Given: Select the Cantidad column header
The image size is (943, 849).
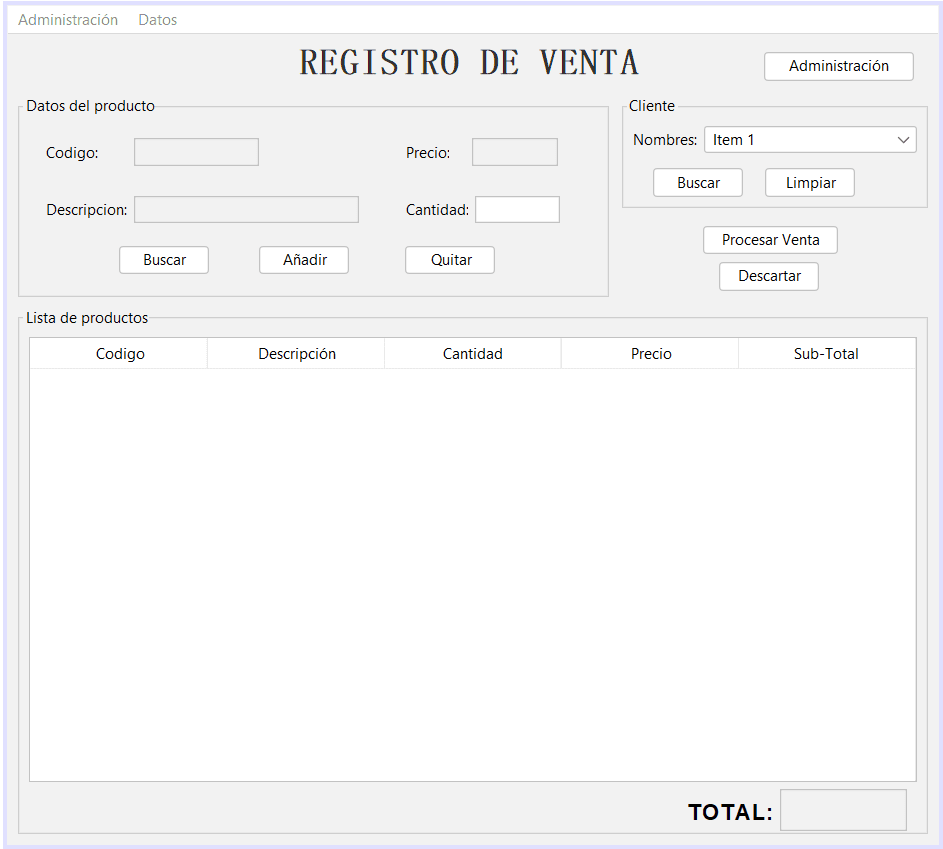Looking at the screenshot, I should [473, 354].
